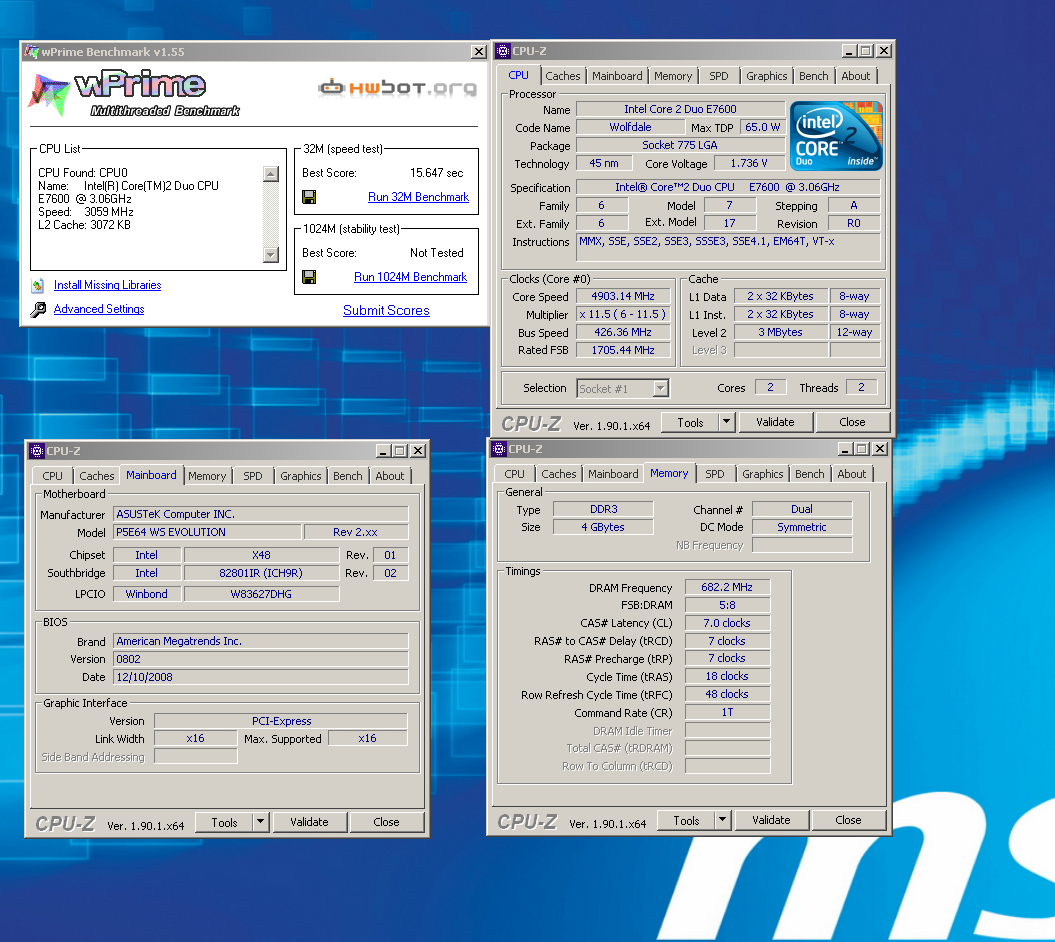
Task: Open the Graphics tab in the CPU window
Action: pos(766,76)
